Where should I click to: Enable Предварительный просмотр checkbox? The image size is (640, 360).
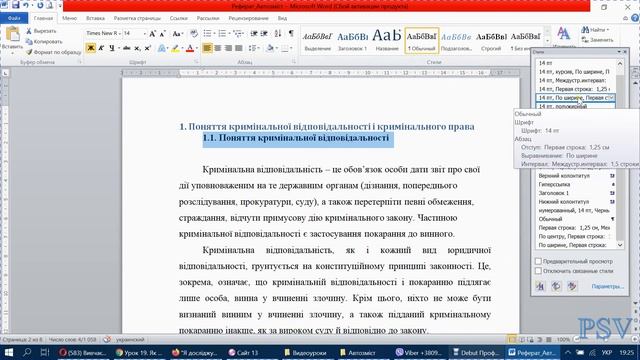tap(538, 261)
